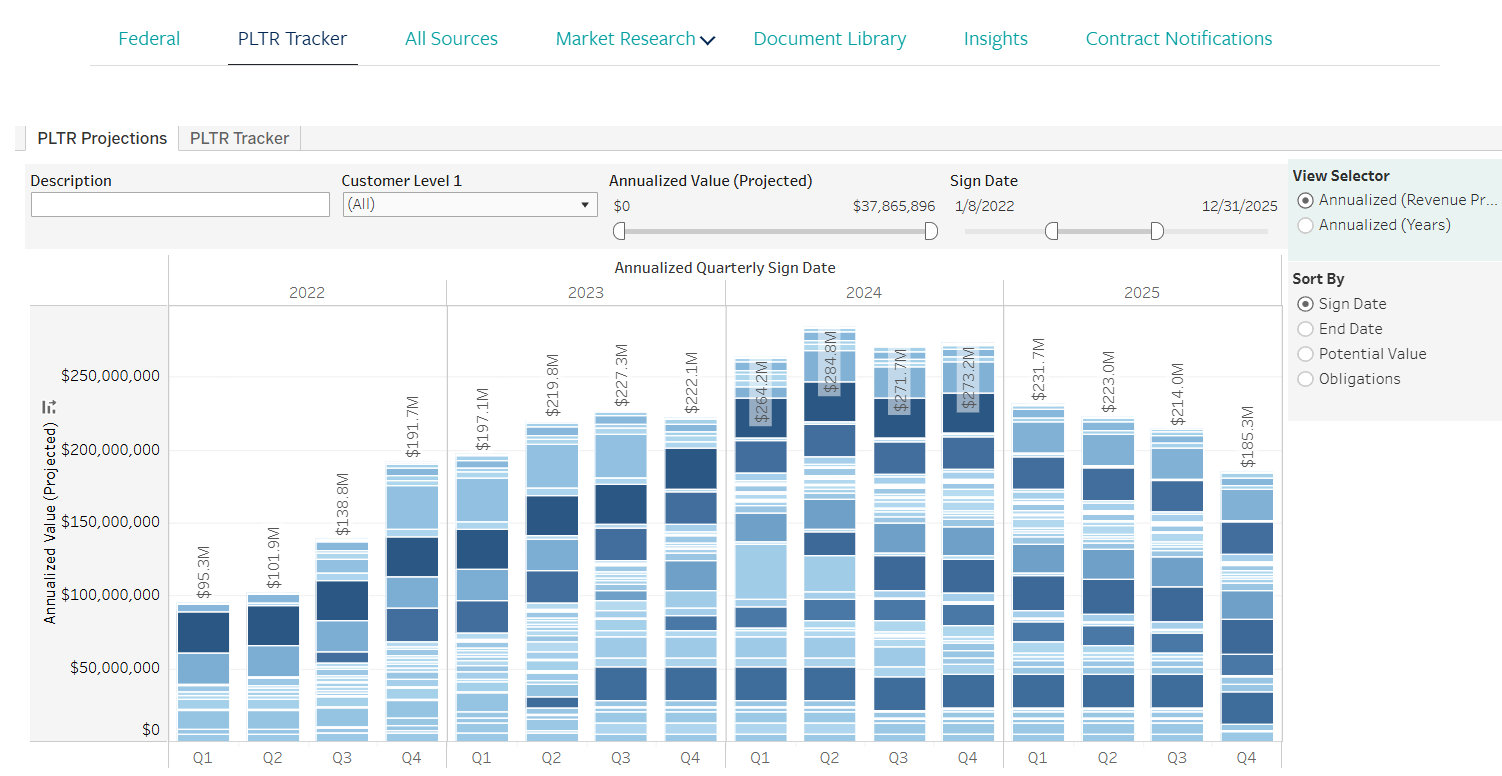Click the $197.1M bar for 2023 Q1

[482, 598]
